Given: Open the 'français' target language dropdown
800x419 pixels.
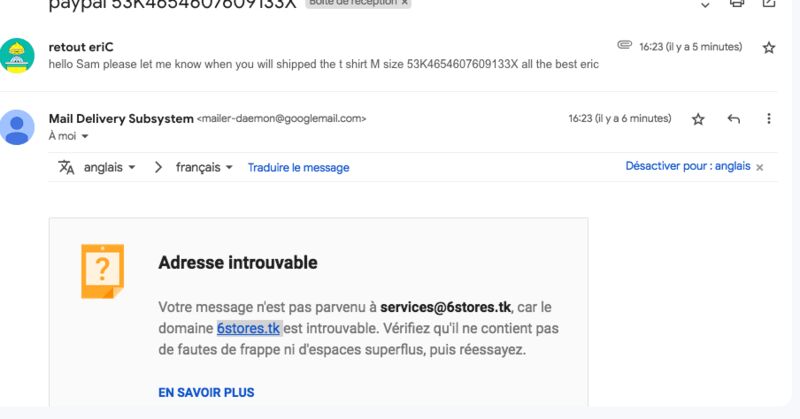Looking at the screenshot, I should click(204, 167).
